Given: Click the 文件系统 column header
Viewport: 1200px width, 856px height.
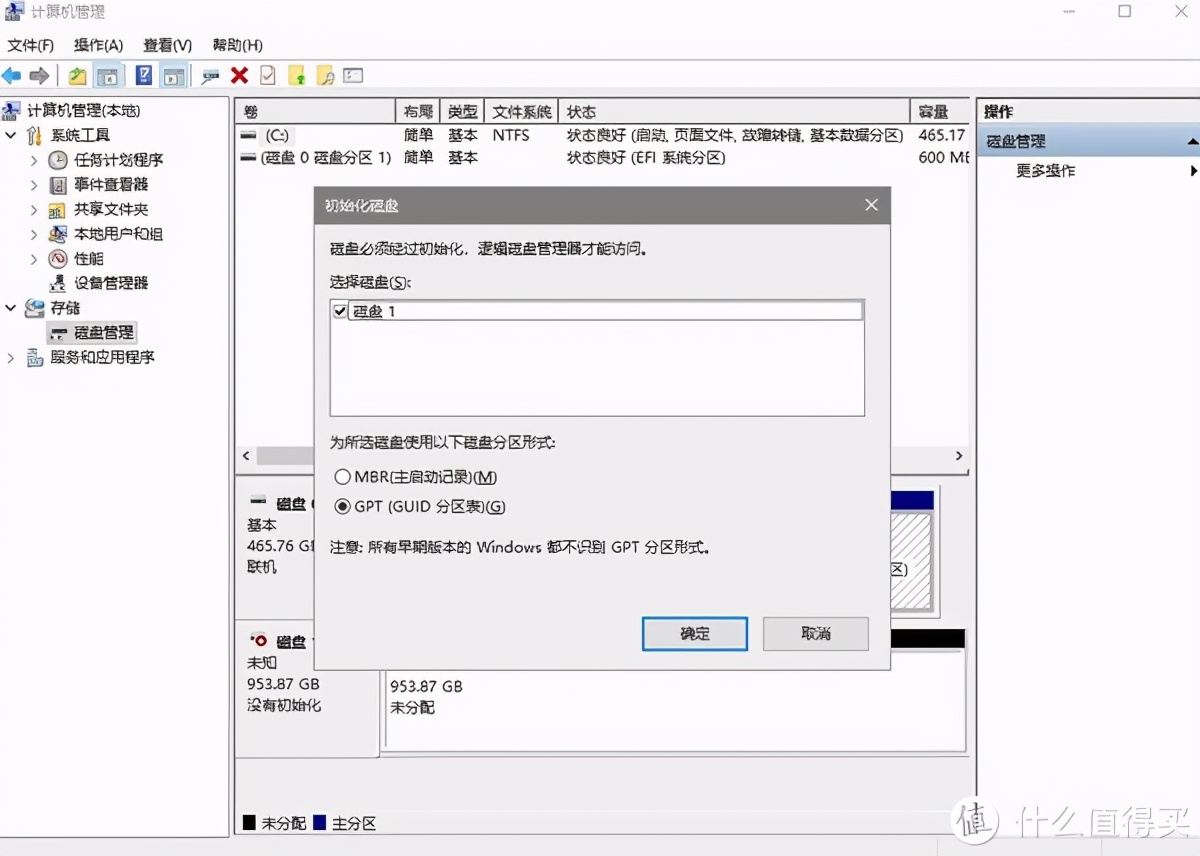Looking at the screenshot, I should click(x=522, y=112).
